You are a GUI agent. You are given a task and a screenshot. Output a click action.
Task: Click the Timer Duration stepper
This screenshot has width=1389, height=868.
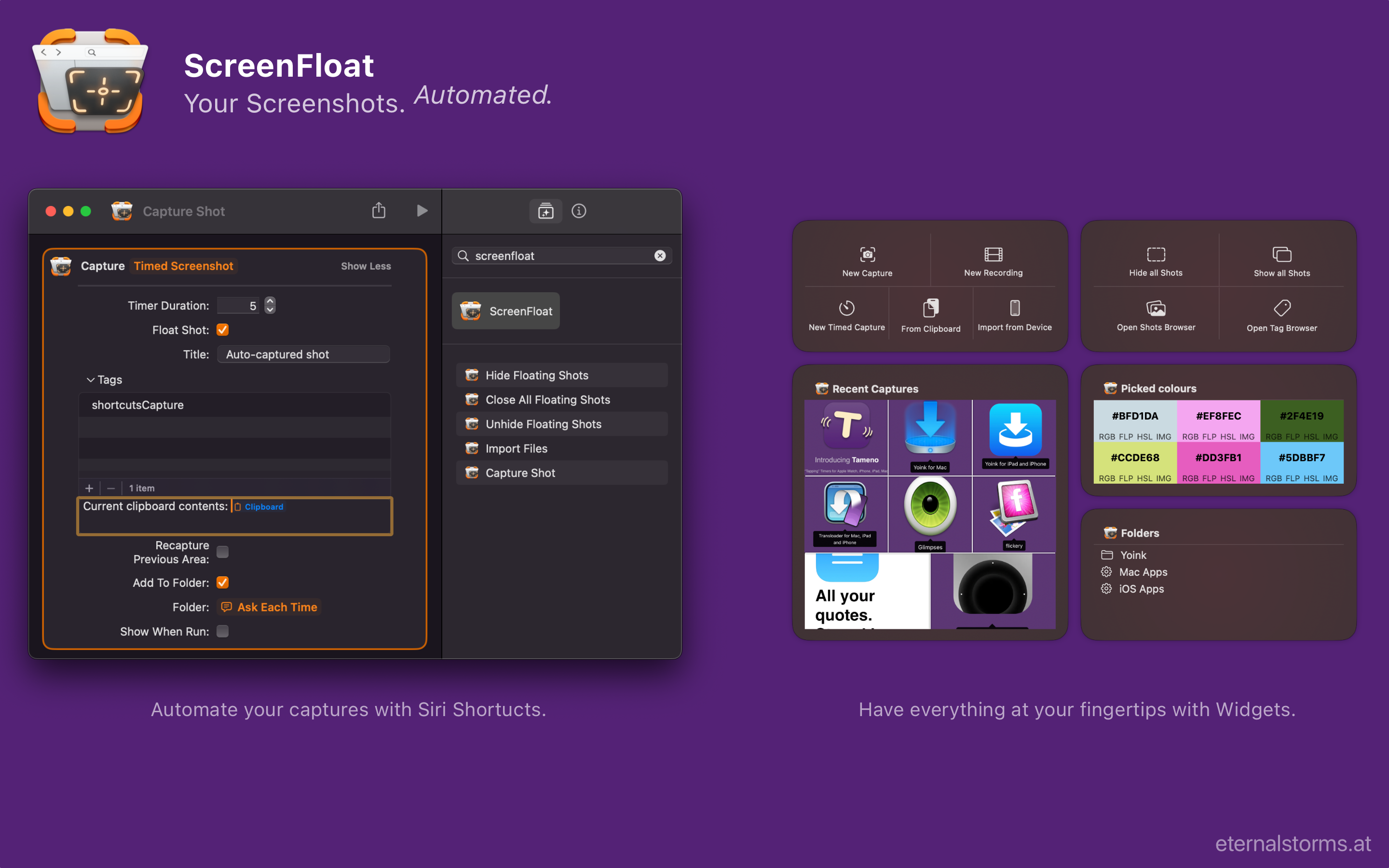270,305
